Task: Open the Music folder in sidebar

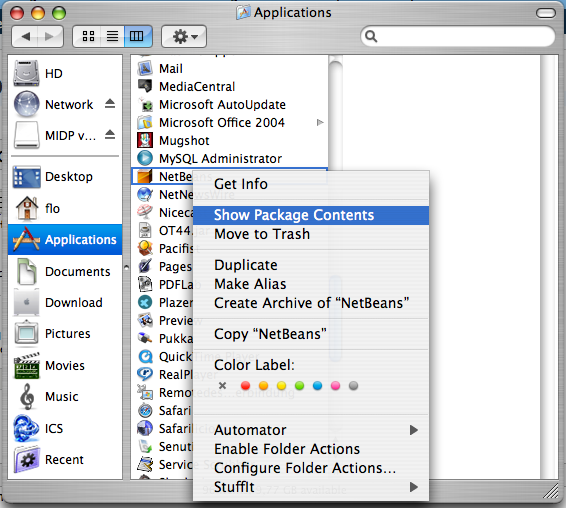Action: click(x=48, y=396)
